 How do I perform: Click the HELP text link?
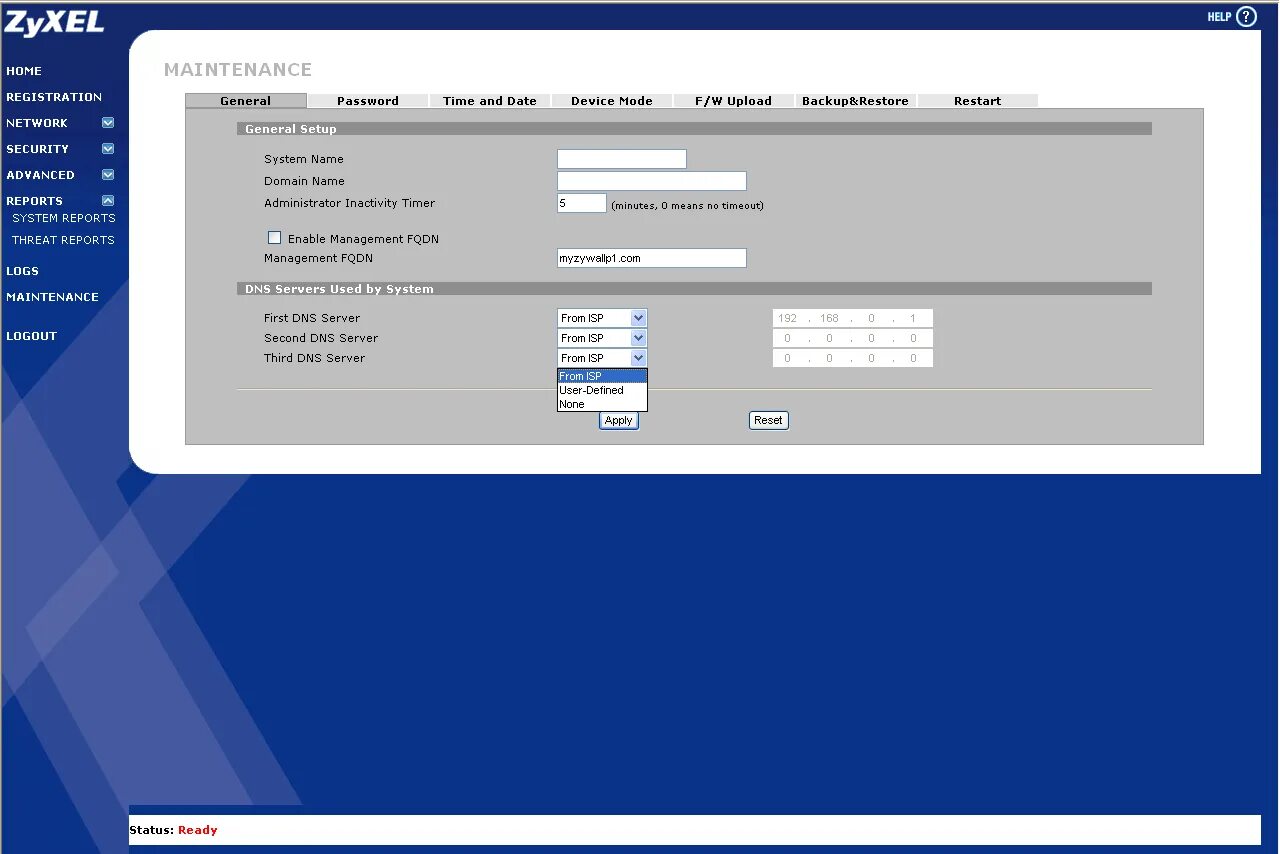(x=1219, y=17)
